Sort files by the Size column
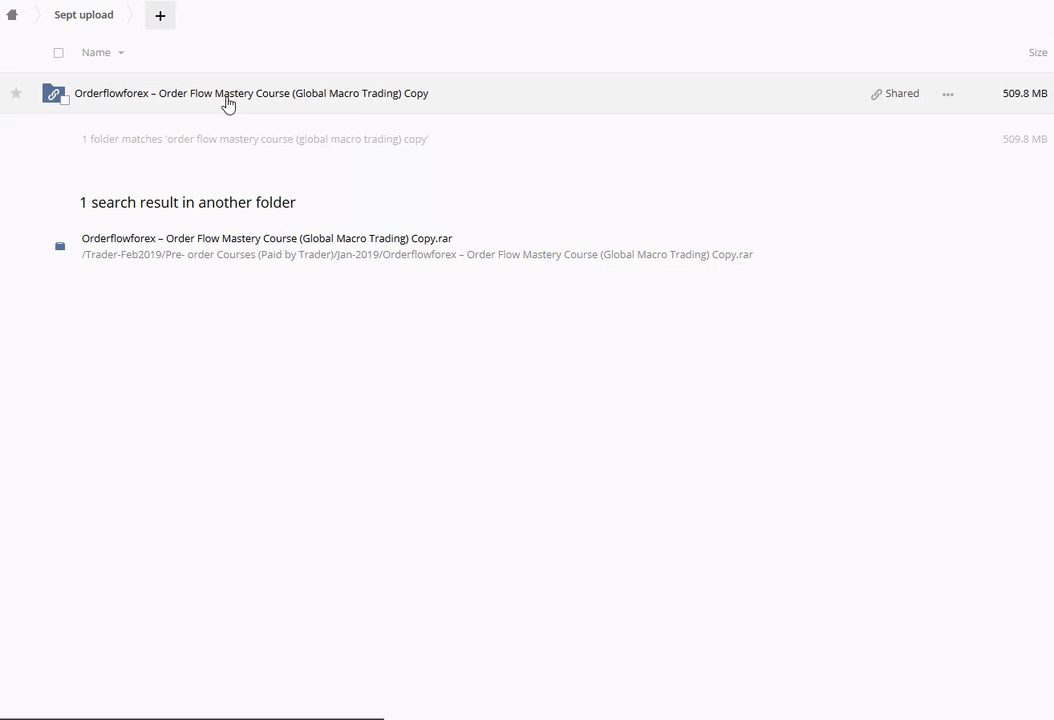 tap(1037, 53)
